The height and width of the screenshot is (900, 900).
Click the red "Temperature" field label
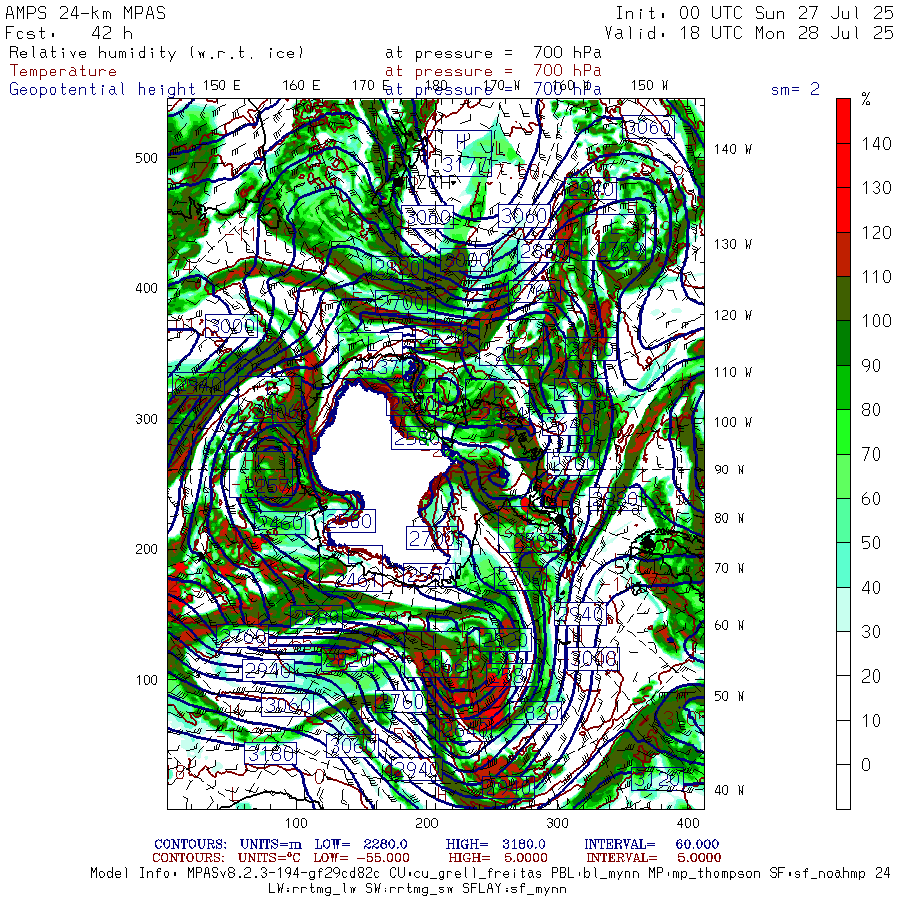(x=63, y=71)
